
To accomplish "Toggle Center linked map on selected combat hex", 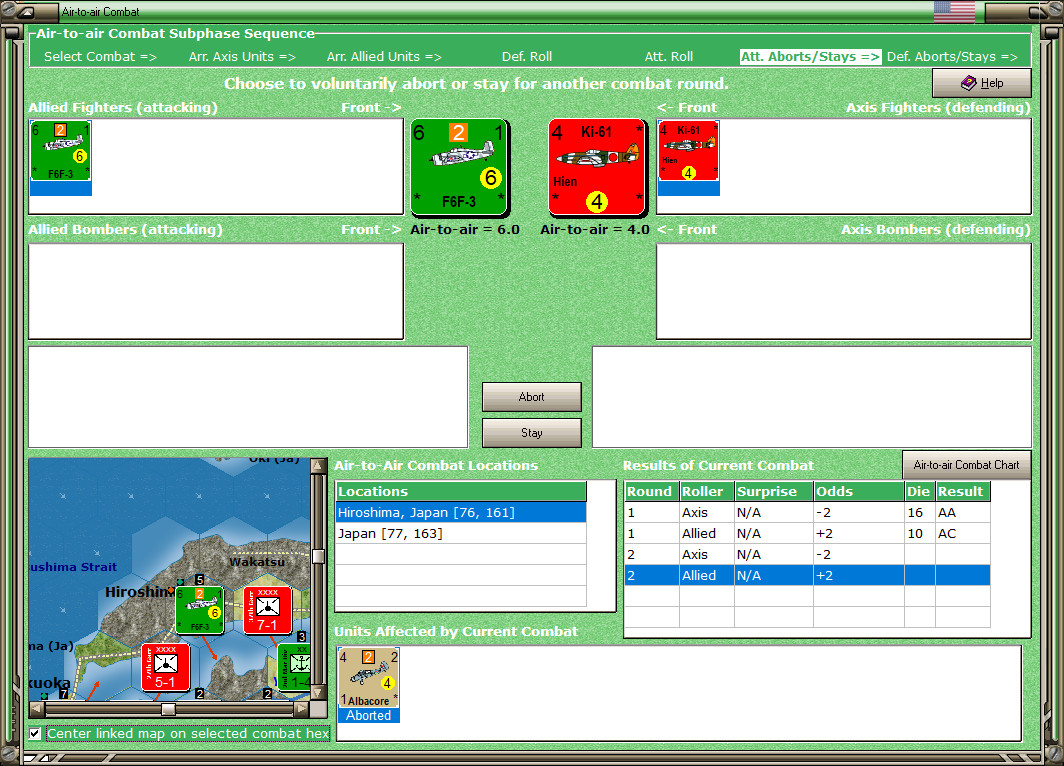I will [x=35, y=733].
